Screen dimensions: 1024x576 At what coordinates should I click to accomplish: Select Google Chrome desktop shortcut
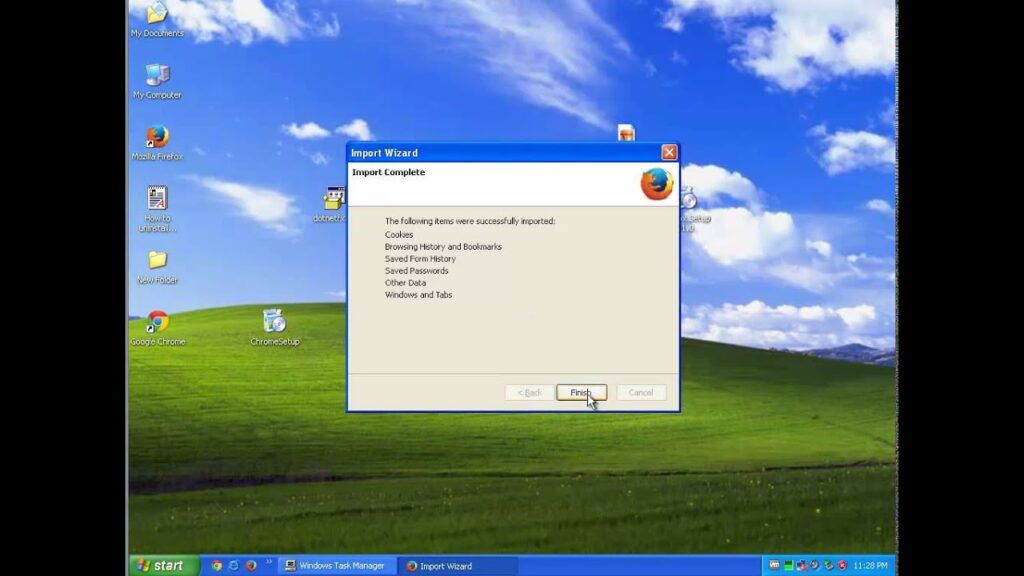coord(157,328)
